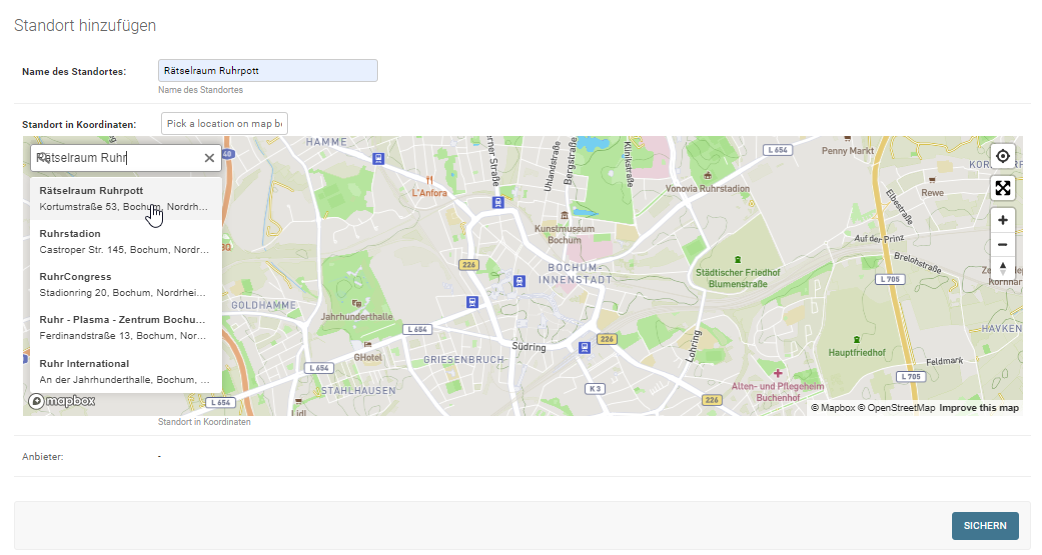Click the Mapbox logo
Viewport: 1042px width, 555px height.
62,401
